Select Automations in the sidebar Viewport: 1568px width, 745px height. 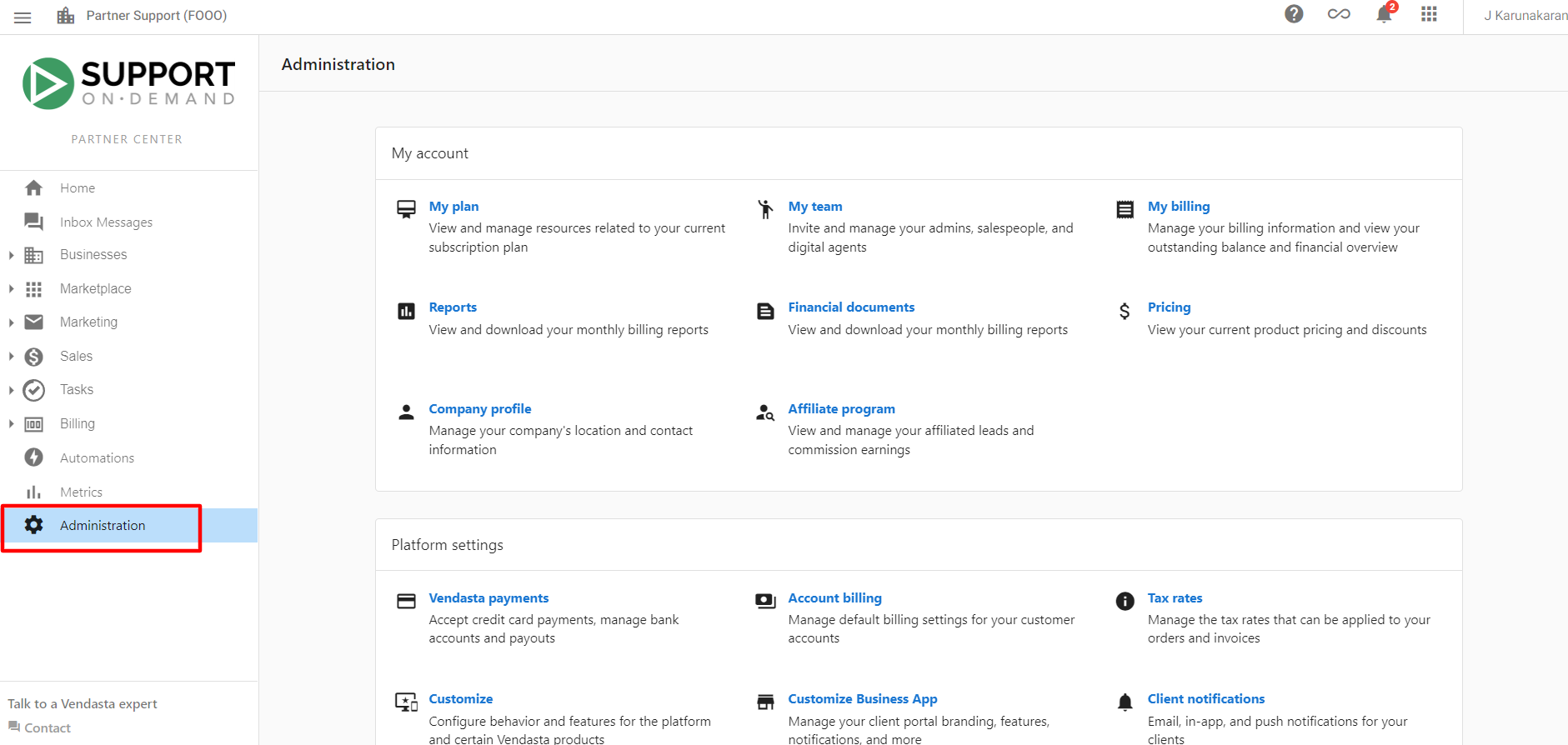coord(97,458)
